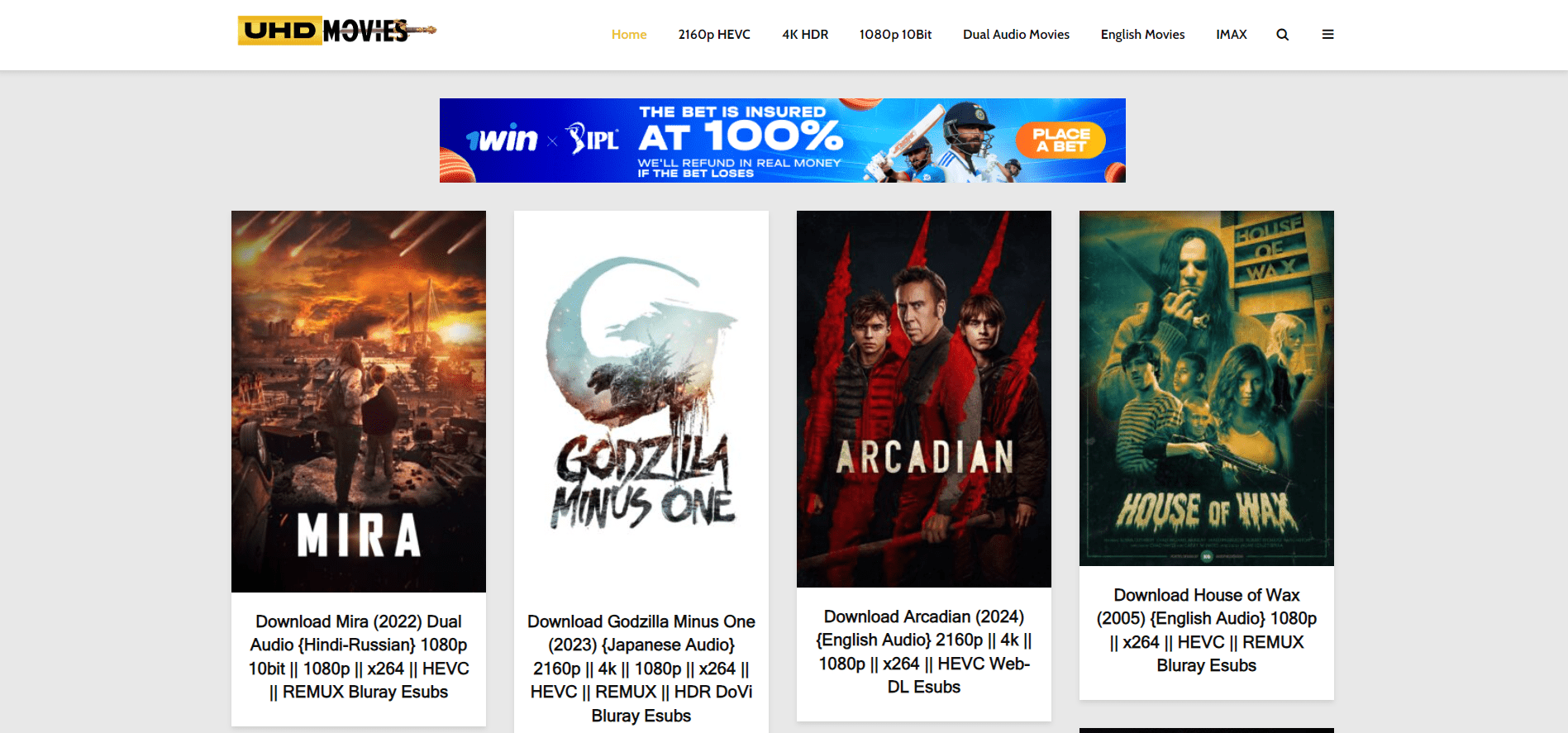This screenshot has height=733, width=1568.
Task: Click the Place a Bet button
Action: 1060,140
